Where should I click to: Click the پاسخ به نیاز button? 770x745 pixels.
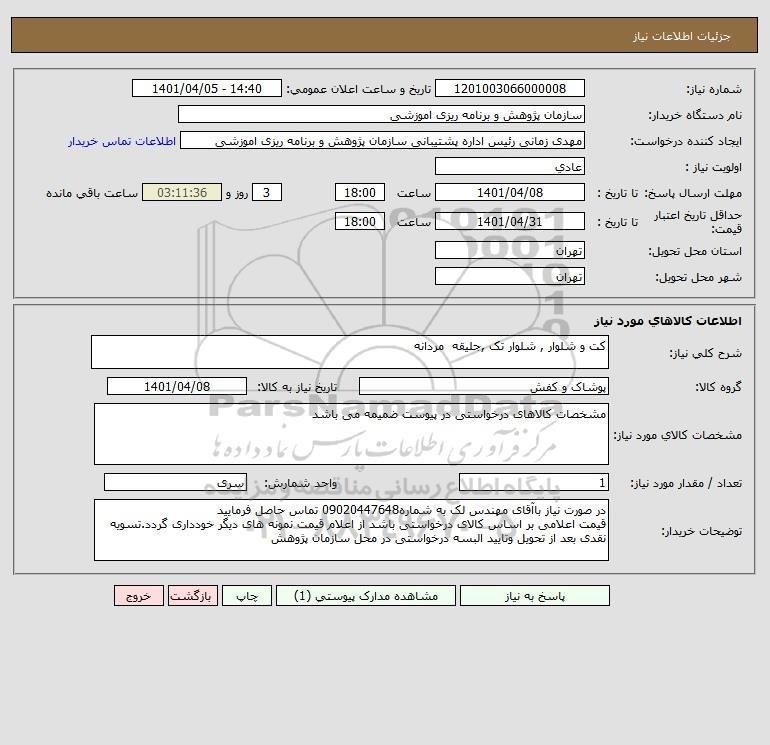[534, 596]
